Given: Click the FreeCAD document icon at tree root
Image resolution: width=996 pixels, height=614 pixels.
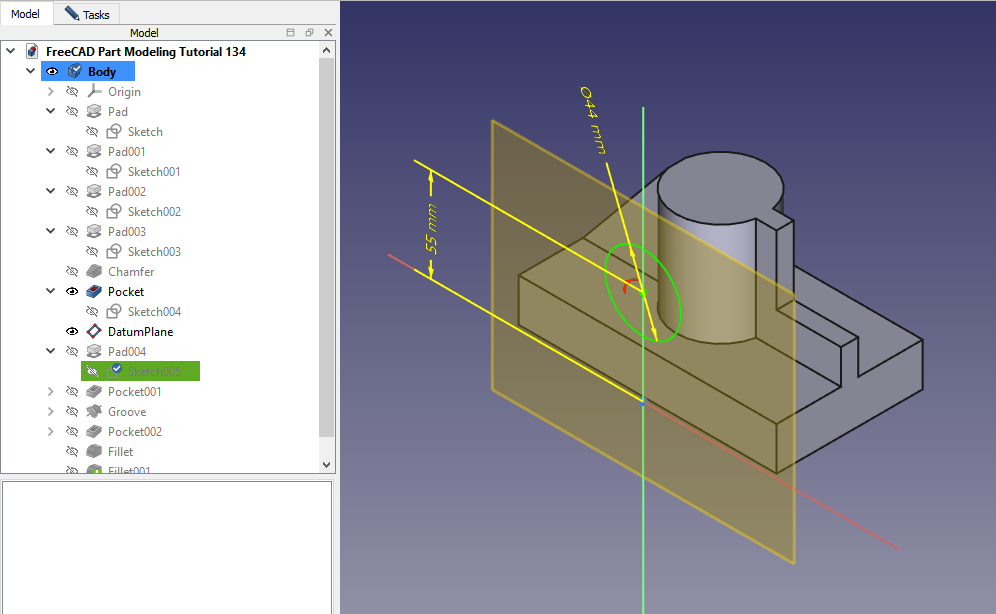Looking at the screenshot, I should [32, 51].
